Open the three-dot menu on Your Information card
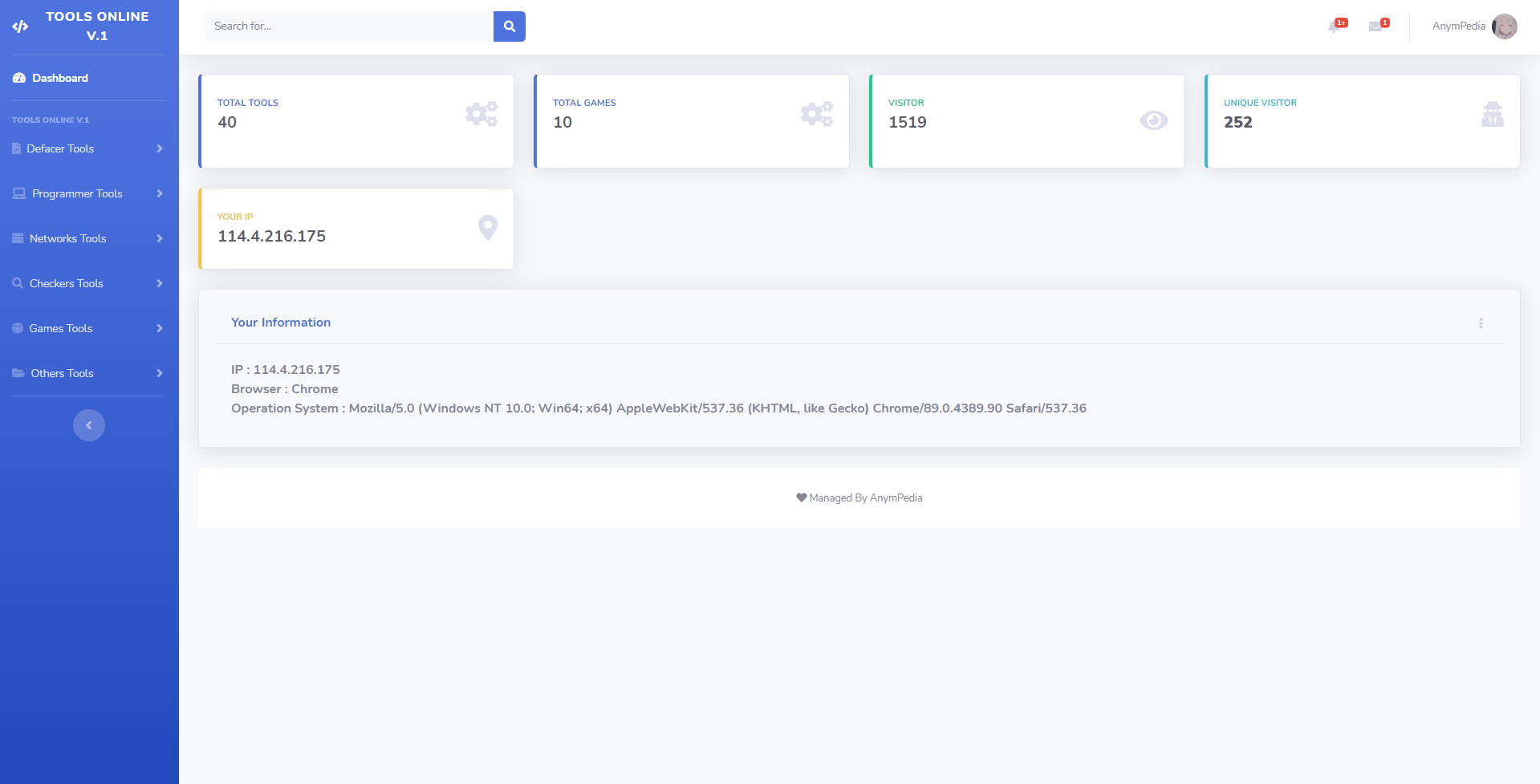This screenshot has height=784, width=1540. [1481, 323]
